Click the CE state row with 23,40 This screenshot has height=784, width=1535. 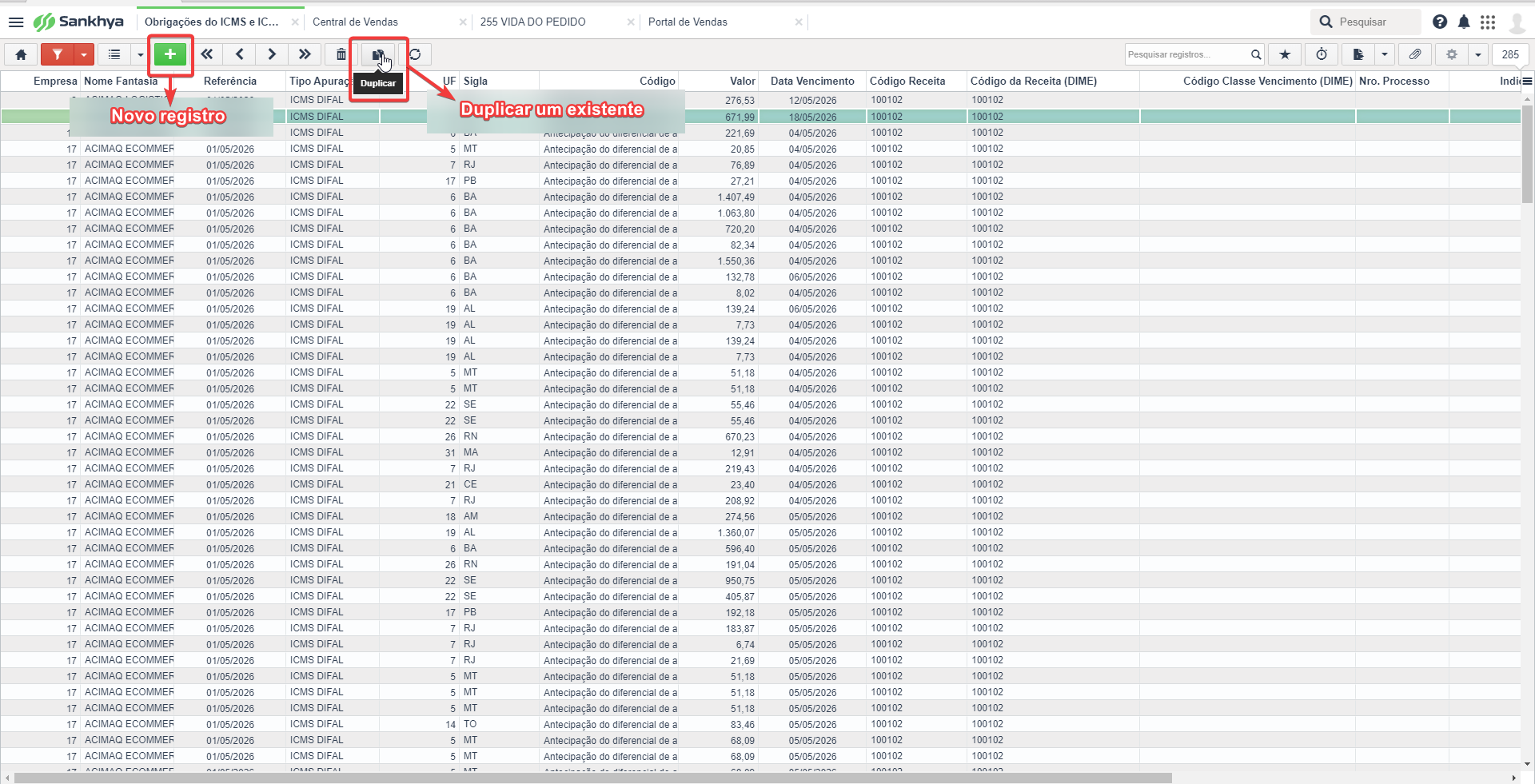point(760,484)
